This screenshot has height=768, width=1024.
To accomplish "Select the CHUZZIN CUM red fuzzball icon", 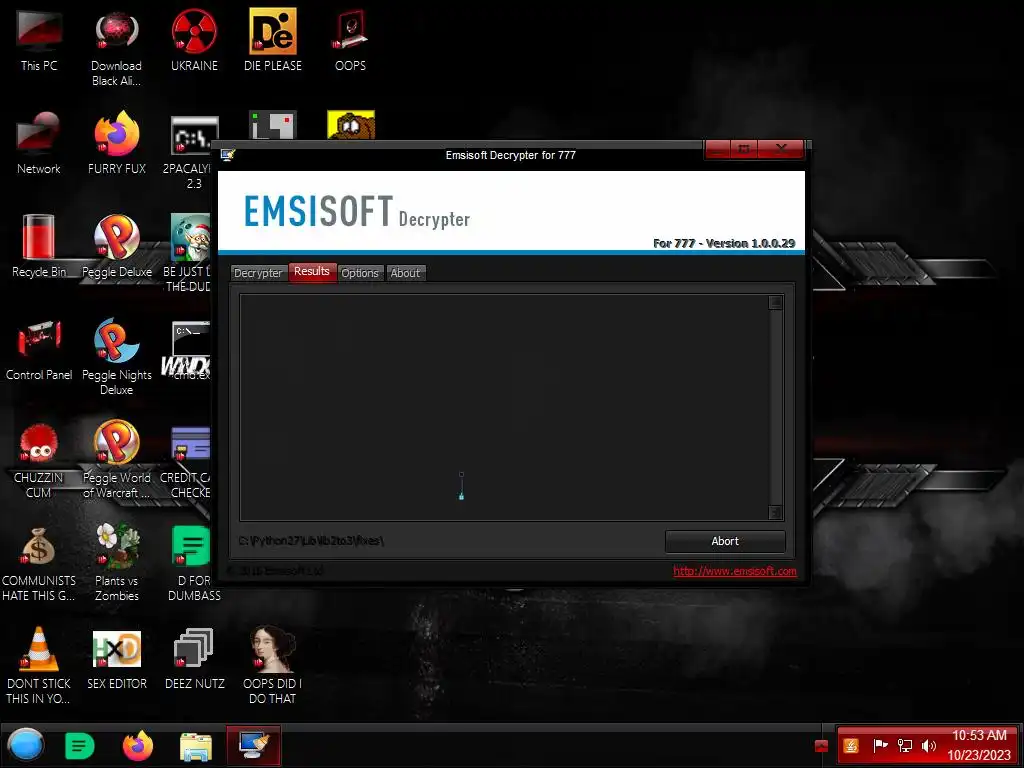I will pos(39,460).
